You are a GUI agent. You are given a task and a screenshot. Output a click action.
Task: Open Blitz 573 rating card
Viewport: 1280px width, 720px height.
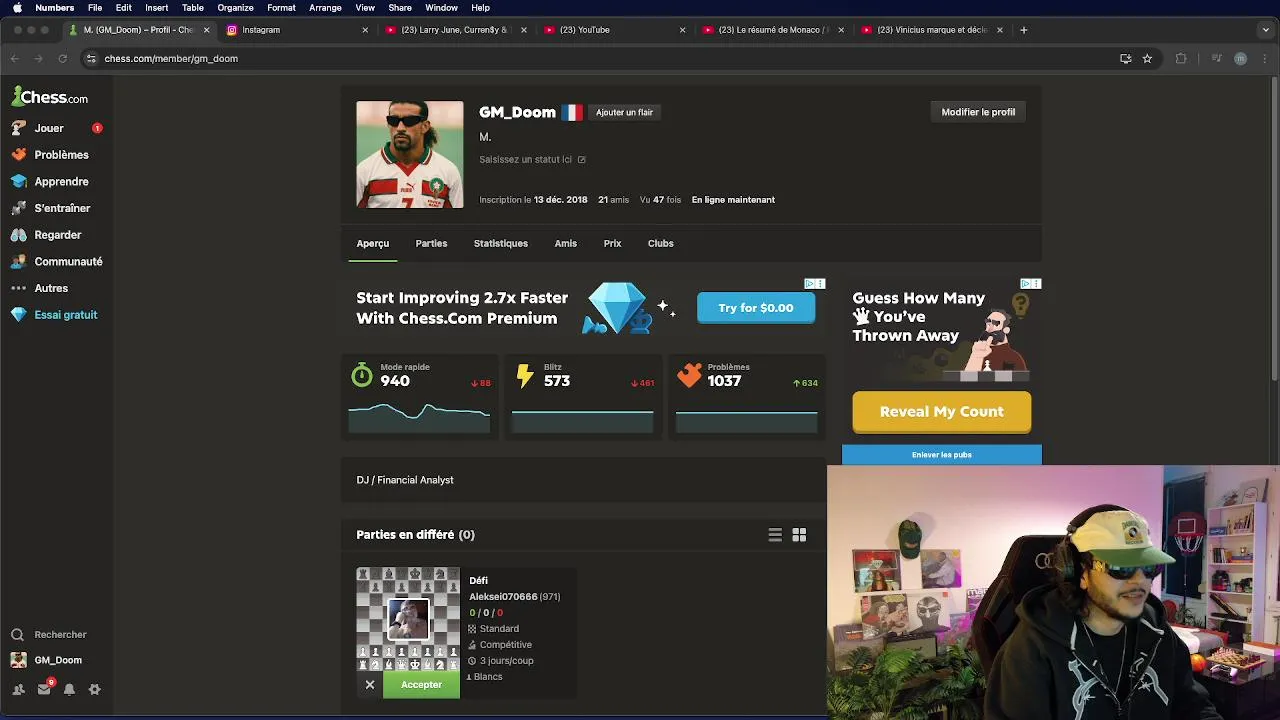coord(582,396)
